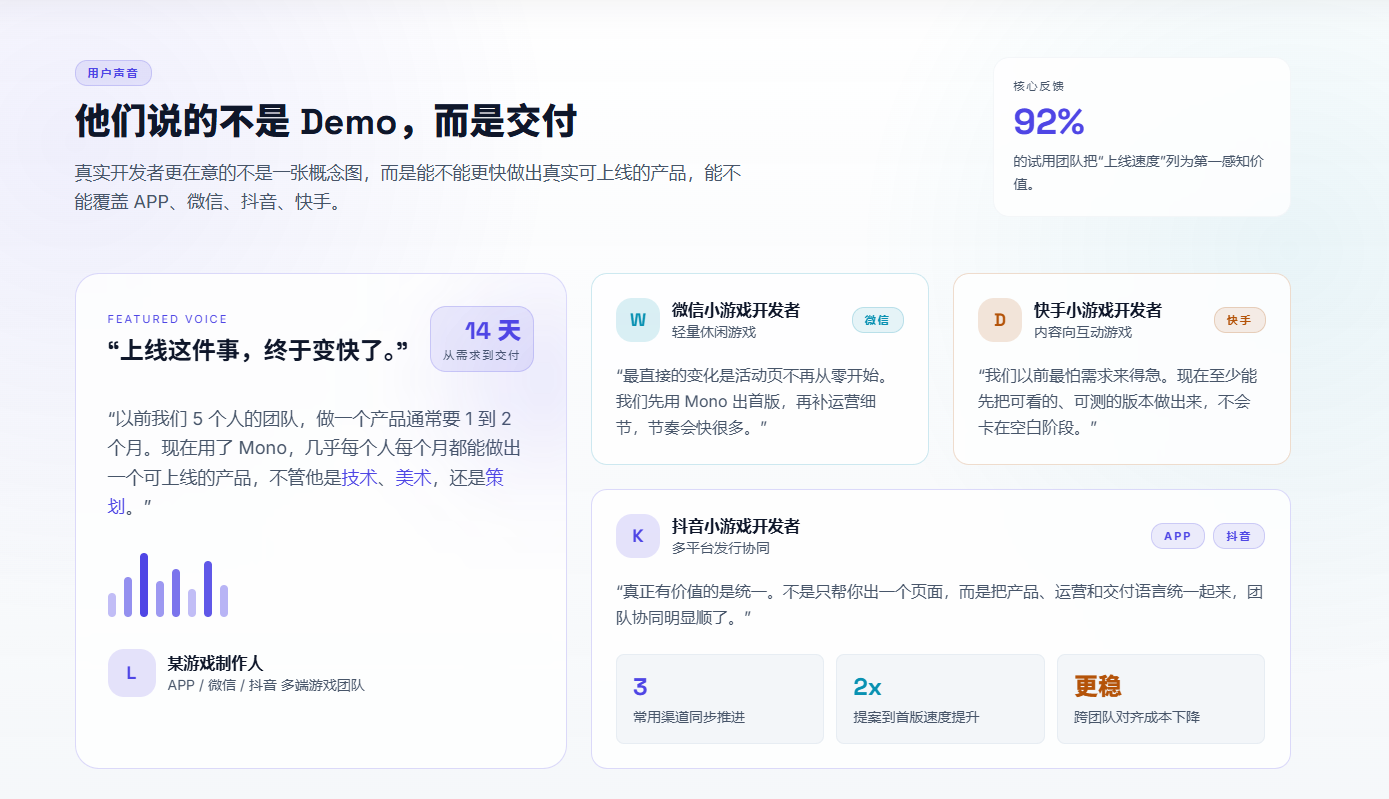Click the 微信小游戏开发者 card title
Screen dimensions: 1389x799
pos(736,310)
